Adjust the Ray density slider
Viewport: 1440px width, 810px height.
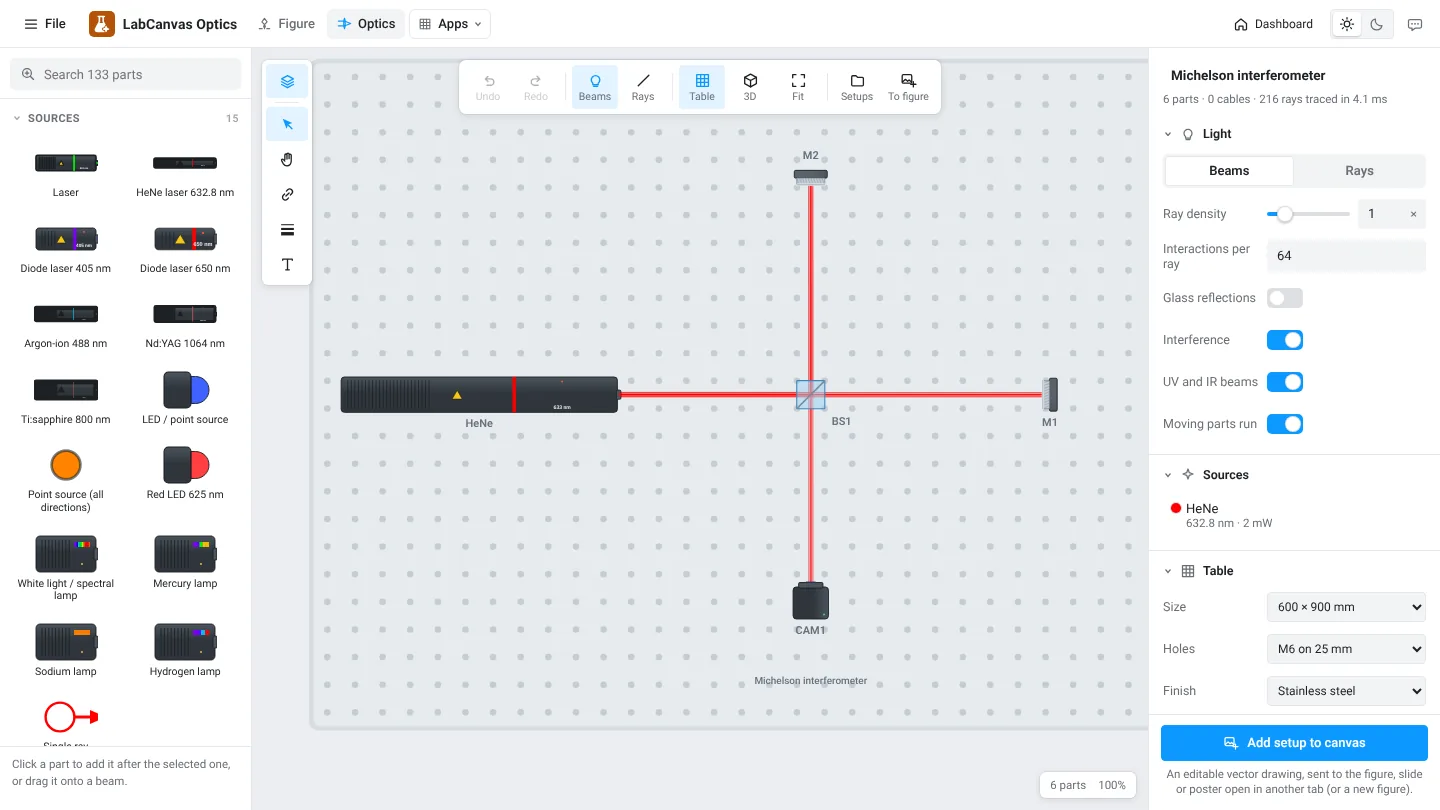(1308, 214)
